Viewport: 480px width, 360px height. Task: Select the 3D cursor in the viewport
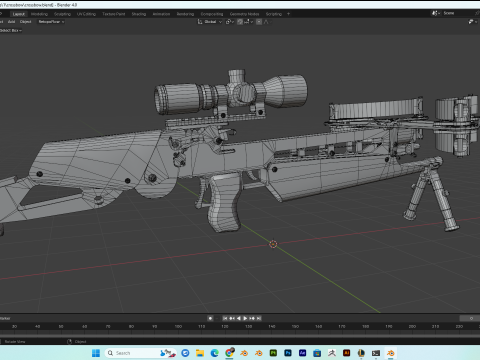point(273,244)
